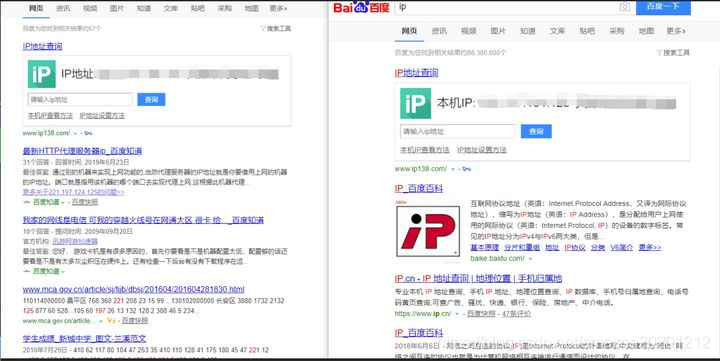Screen dimensions: 720x361
Task: Expand dropdown arrow after www.ip138.com in right window
Action: [x=453, y=169]
